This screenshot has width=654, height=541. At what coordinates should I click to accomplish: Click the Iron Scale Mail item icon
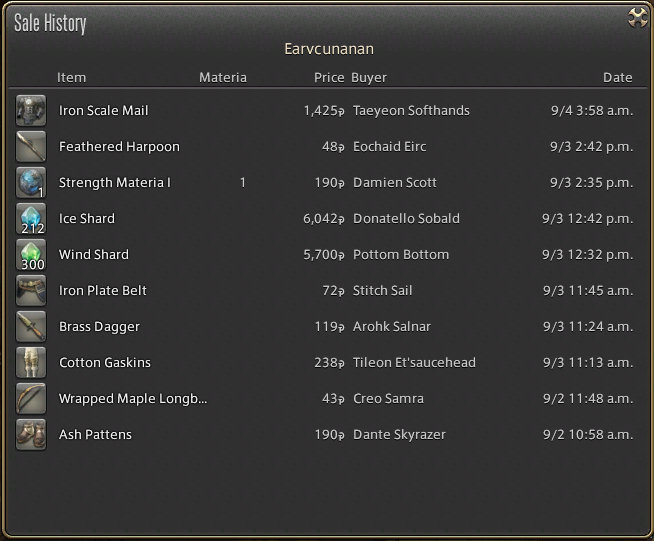(x=31, y=111)
